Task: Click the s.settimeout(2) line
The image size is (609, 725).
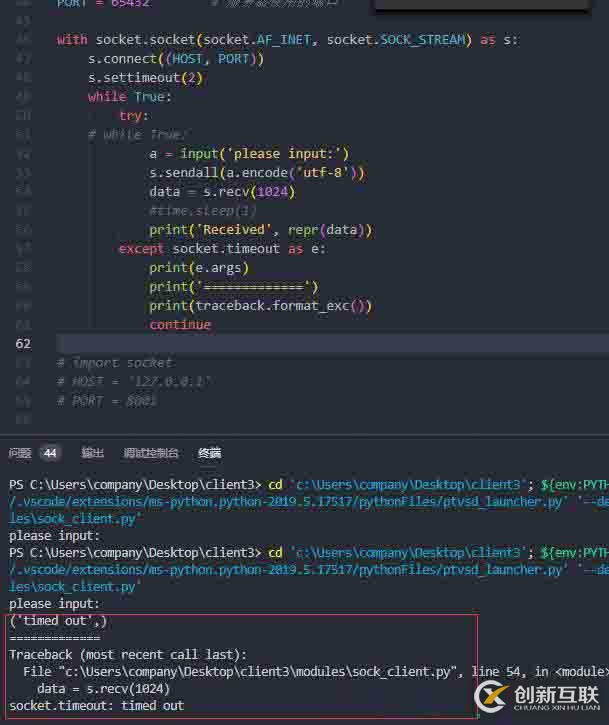Action: click(145, 78)
